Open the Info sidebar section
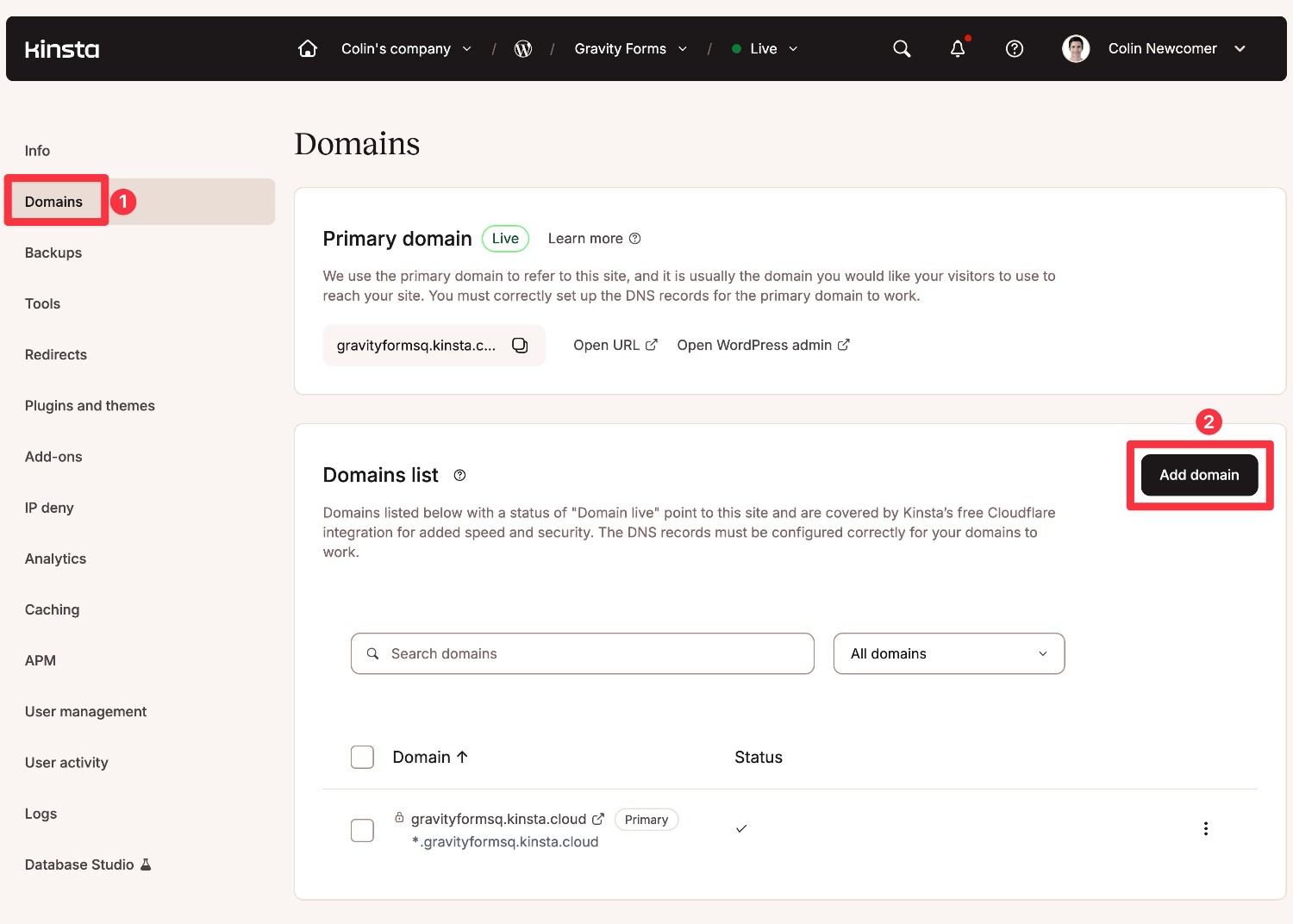Viewport: 1293px width, 924px height. 37,151
